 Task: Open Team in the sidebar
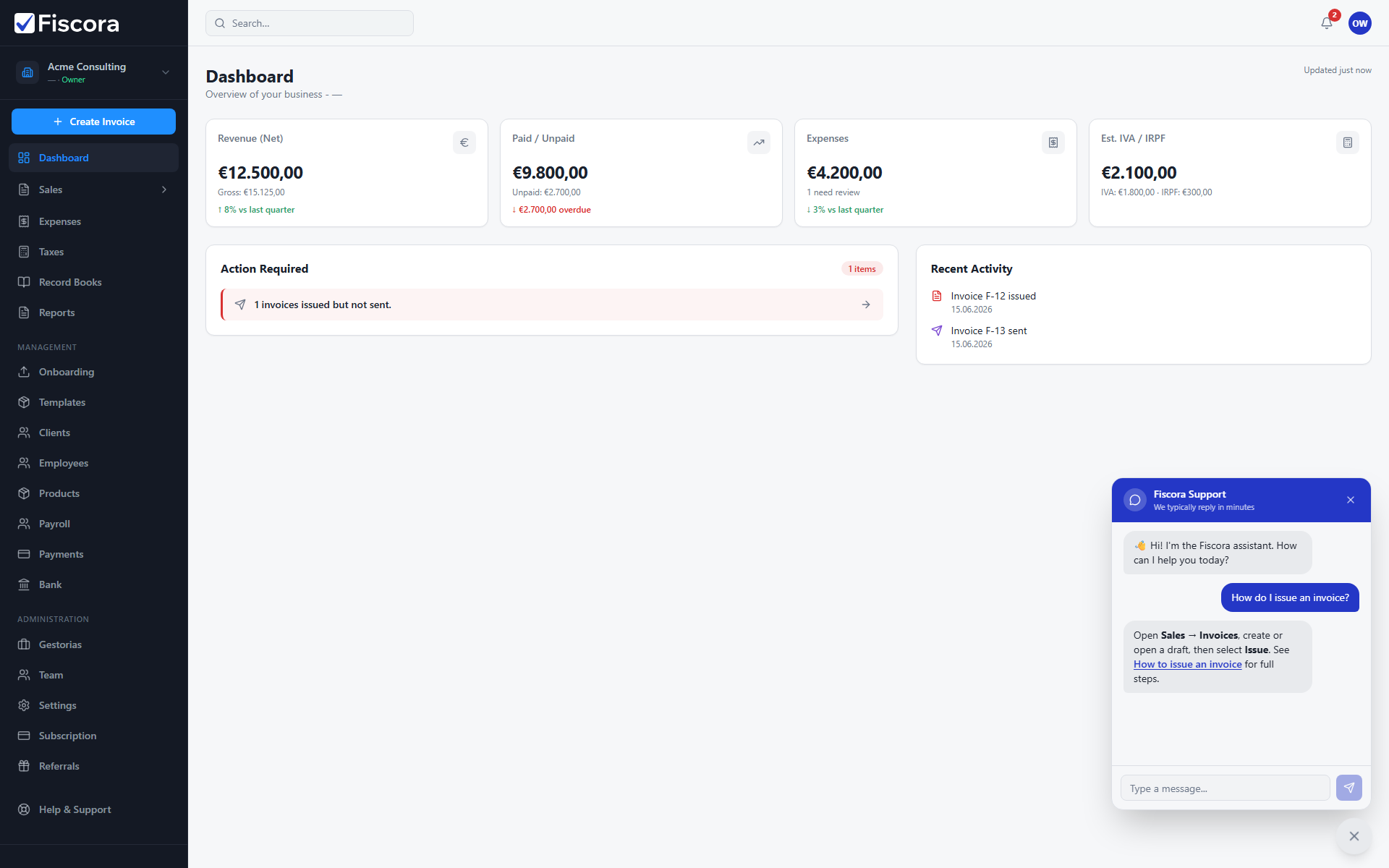93,675
